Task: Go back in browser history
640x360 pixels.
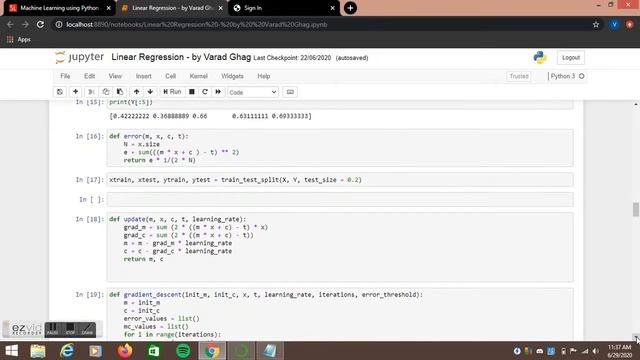Action: [10, 24]
